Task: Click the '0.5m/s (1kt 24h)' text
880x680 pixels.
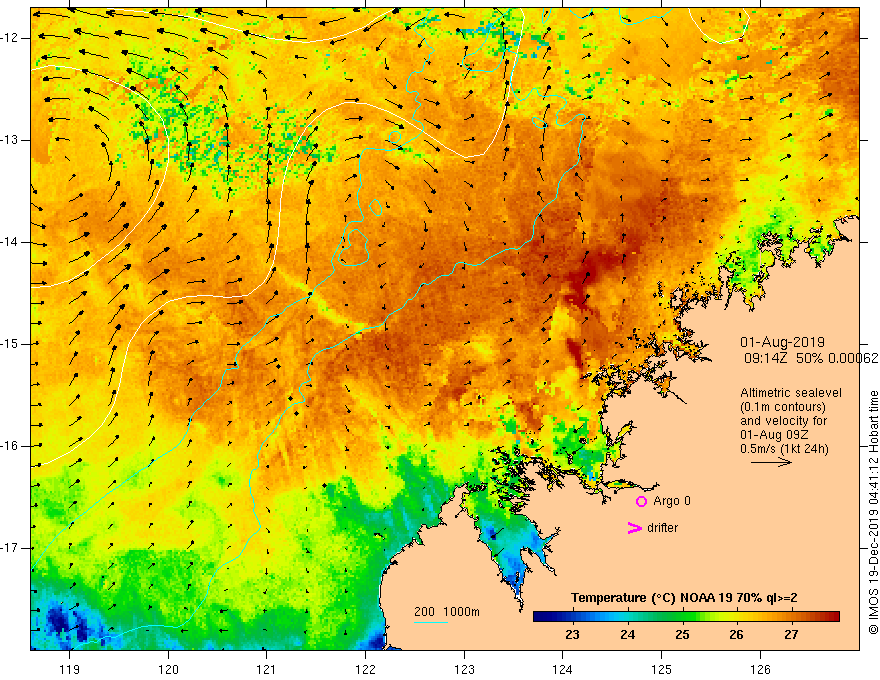Action: pyautogui.click(x=784, y=449)
